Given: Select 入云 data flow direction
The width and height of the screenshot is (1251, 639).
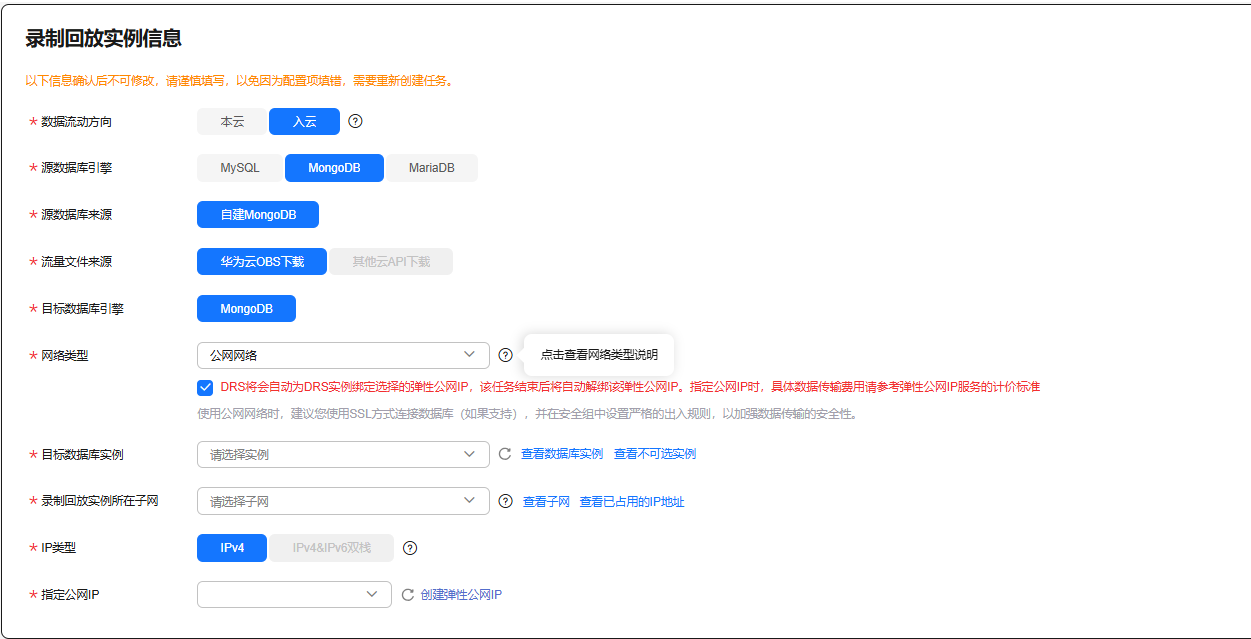Looking at the screenshot, I should (x=304, y=121).
